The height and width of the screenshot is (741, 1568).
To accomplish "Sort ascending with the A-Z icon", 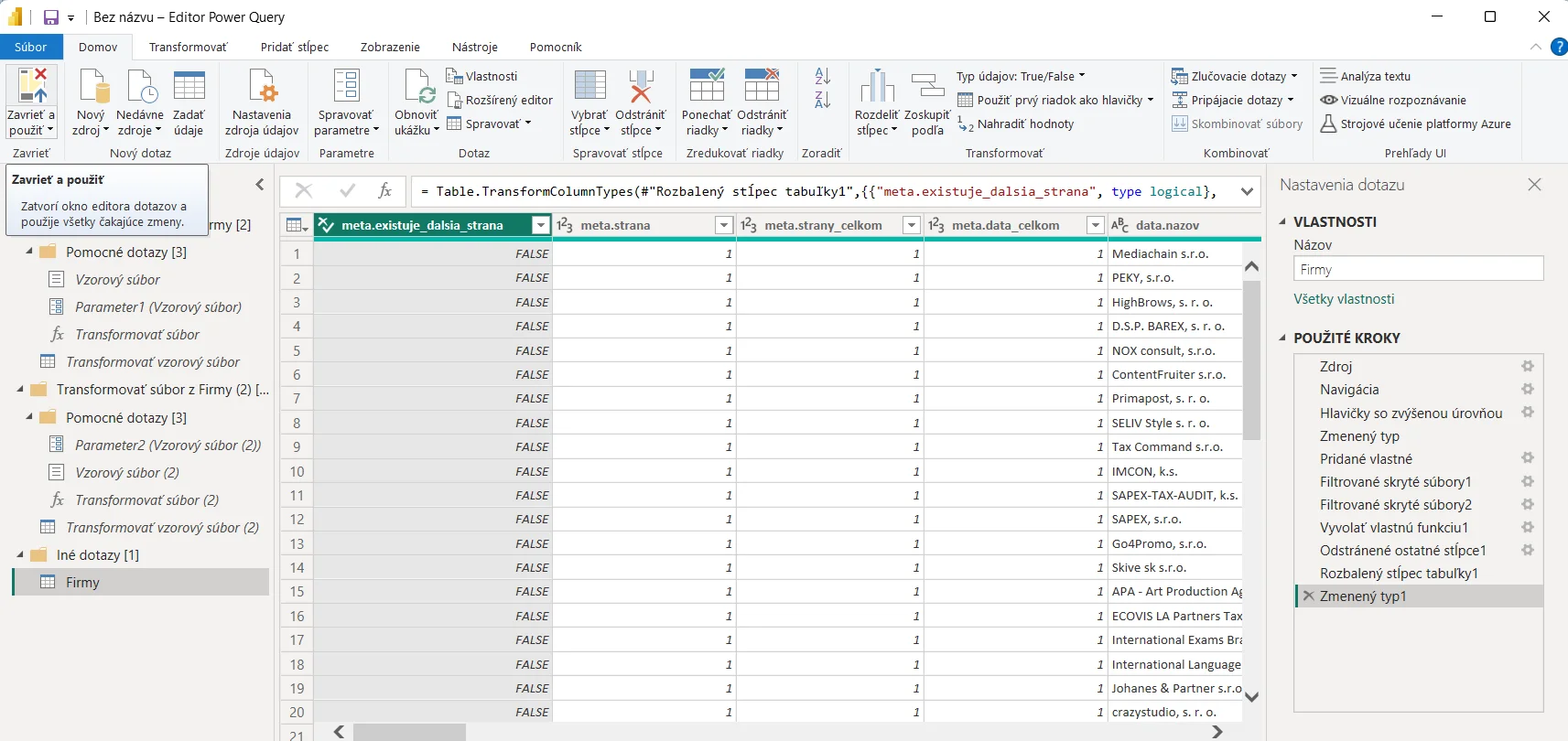I will 822,76.
